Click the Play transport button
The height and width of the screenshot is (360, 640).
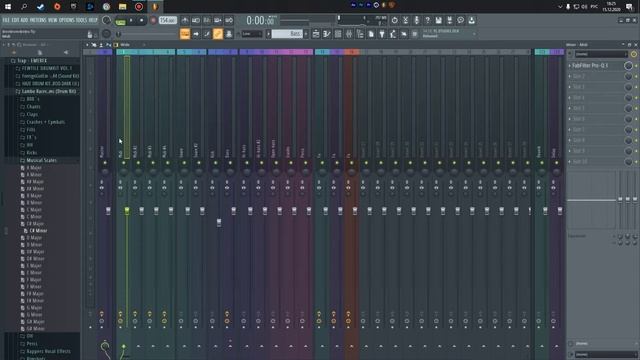(131, 20)
